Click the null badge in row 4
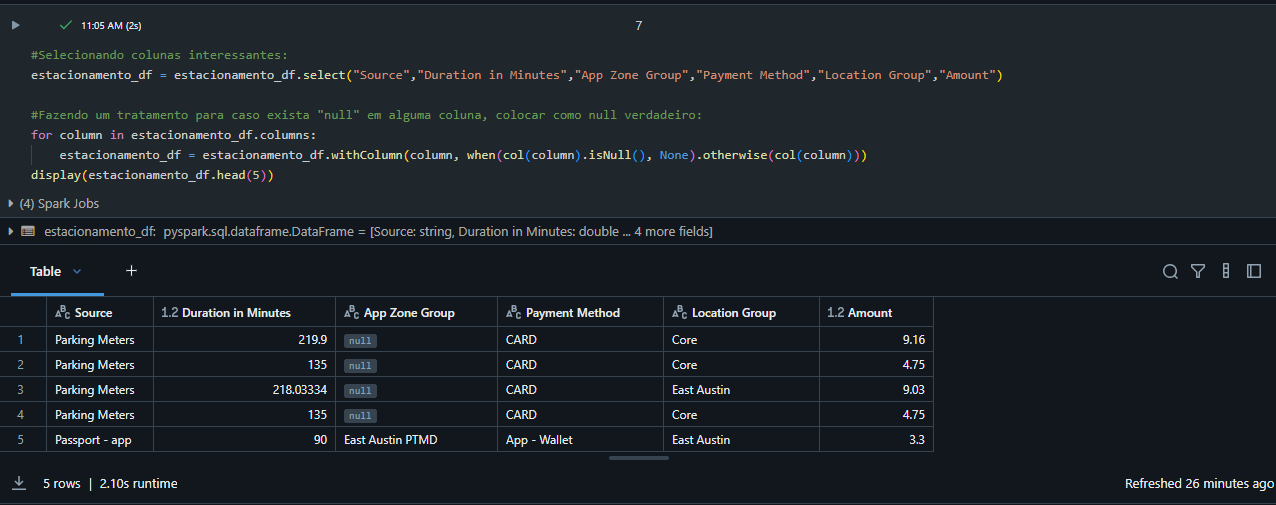The height and width of the screenshot is (505, 1276). tap(360, 415)
